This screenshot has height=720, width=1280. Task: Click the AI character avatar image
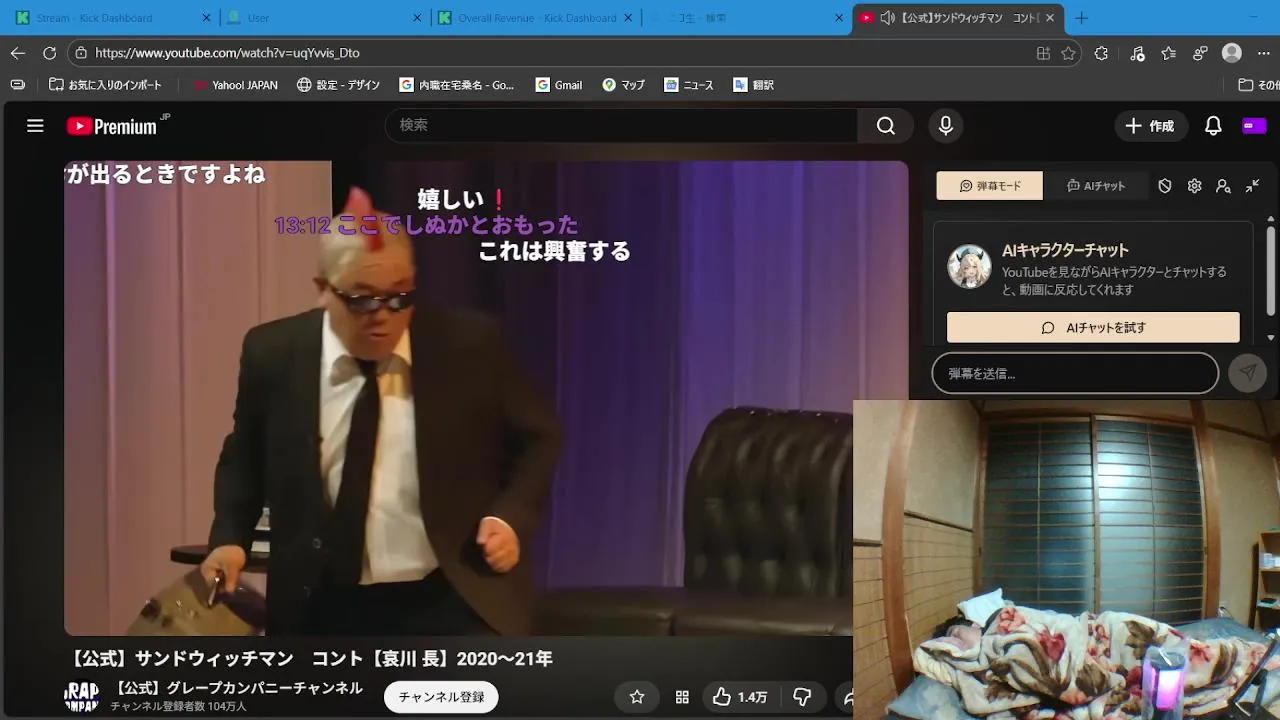(969, 266)
